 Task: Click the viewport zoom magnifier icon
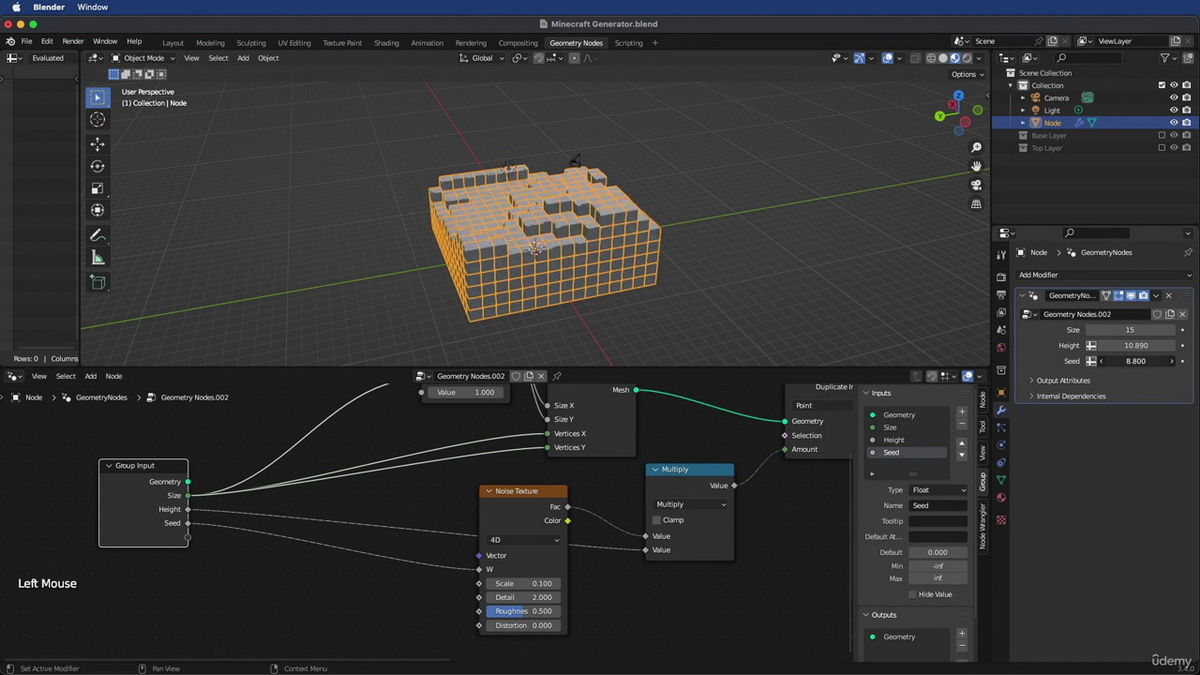tap(977, 147)
